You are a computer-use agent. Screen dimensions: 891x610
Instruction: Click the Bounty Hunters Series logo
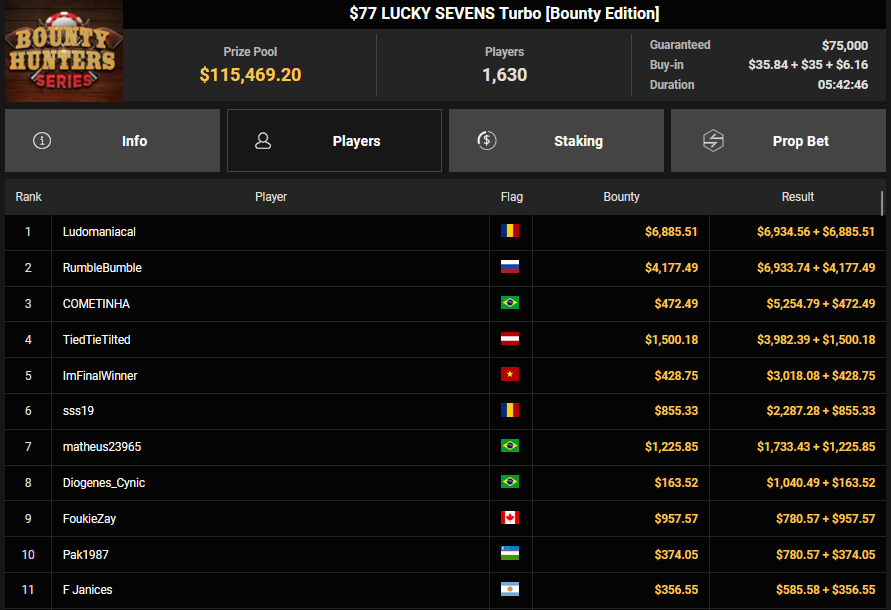64,51
